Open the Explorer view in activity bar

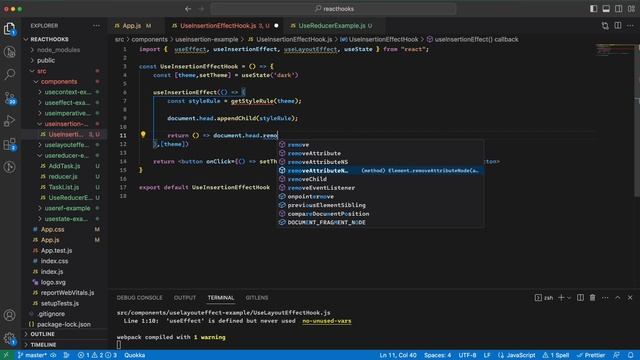(x=9, y=29)
